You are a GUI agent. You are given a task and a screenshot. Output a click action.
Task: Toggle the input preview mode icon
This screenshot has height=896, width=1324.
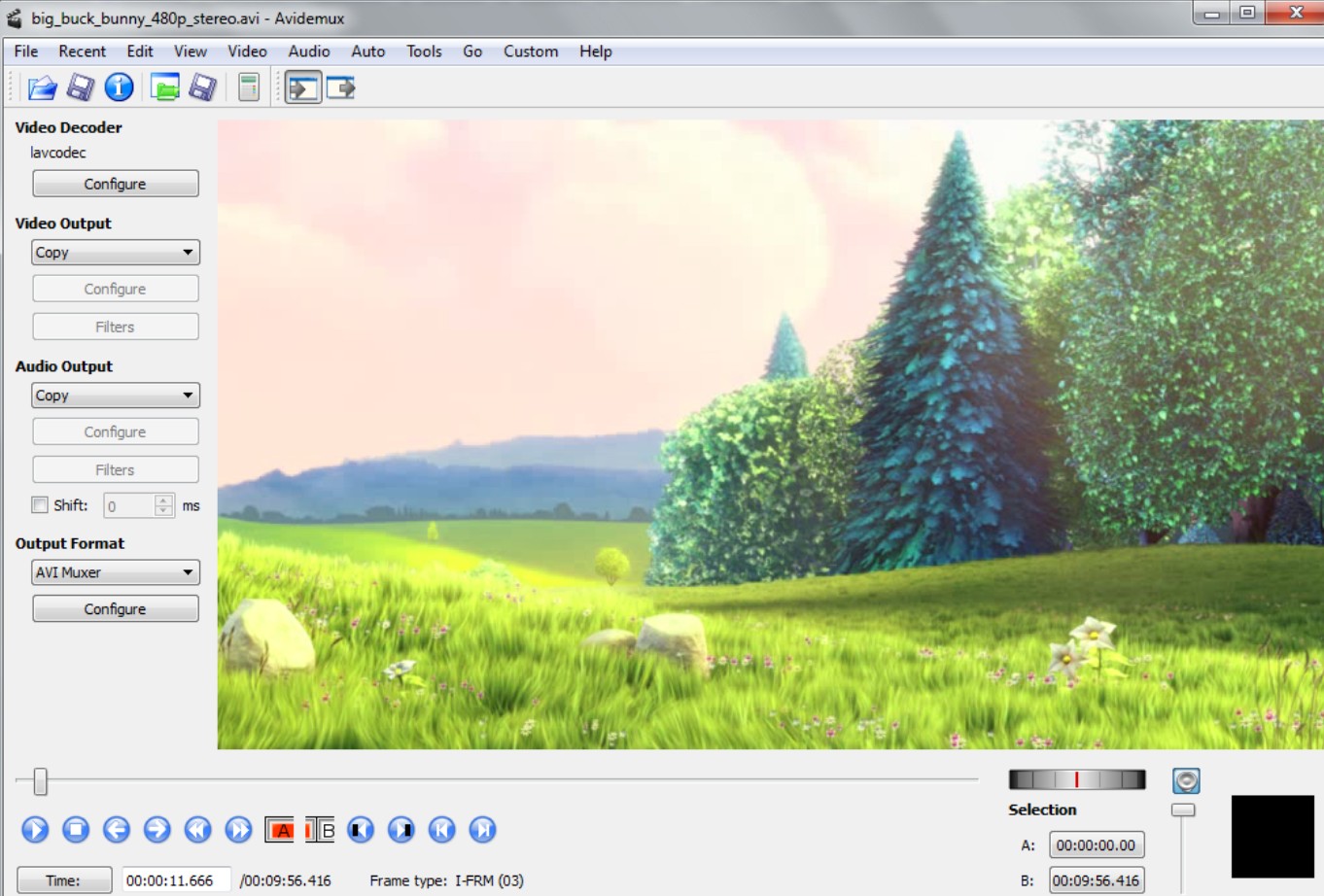303,88
